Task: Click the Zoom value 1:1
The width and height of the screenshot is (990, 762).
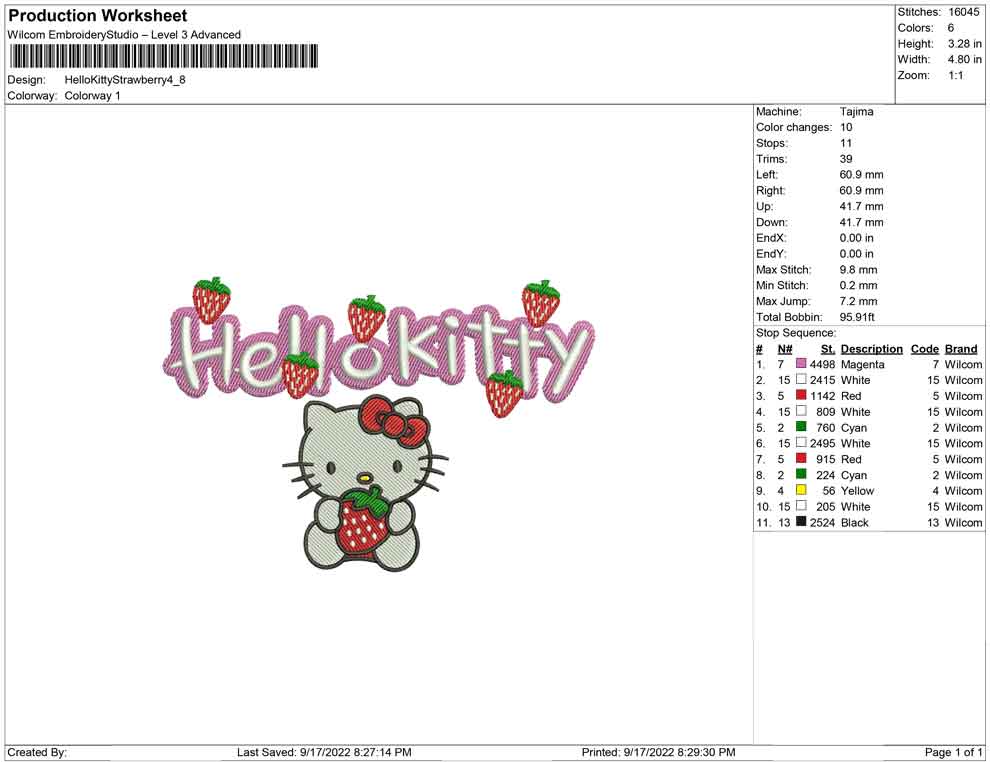Action: tap(956, 75)
